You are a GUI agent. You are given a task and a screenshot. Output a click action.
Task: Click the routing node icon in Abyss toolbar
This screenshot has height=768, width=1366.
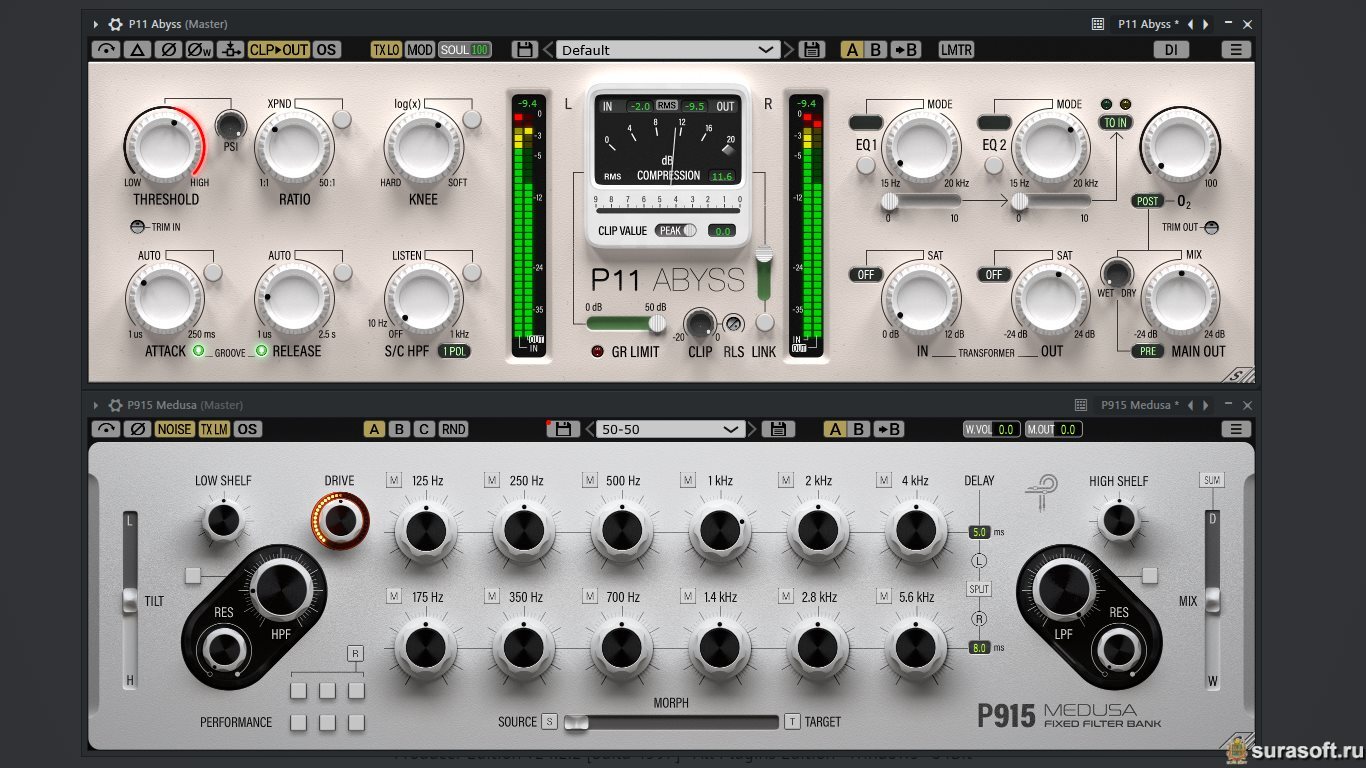[231, 50]
